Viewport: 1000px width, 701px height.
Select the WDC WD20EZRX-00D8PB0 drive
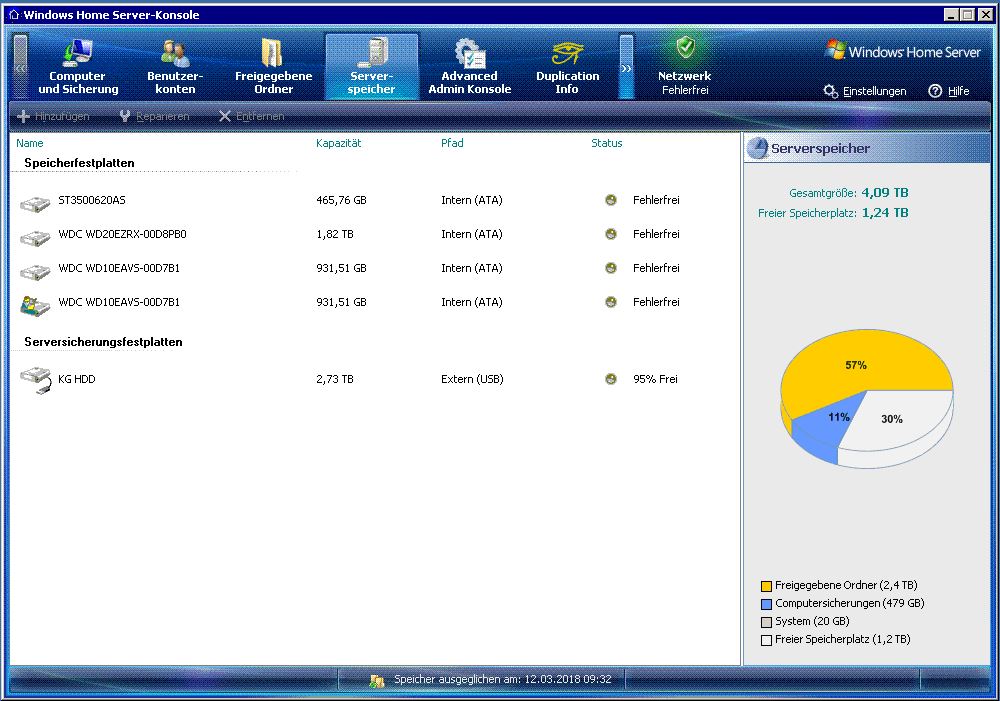(122, 235)
